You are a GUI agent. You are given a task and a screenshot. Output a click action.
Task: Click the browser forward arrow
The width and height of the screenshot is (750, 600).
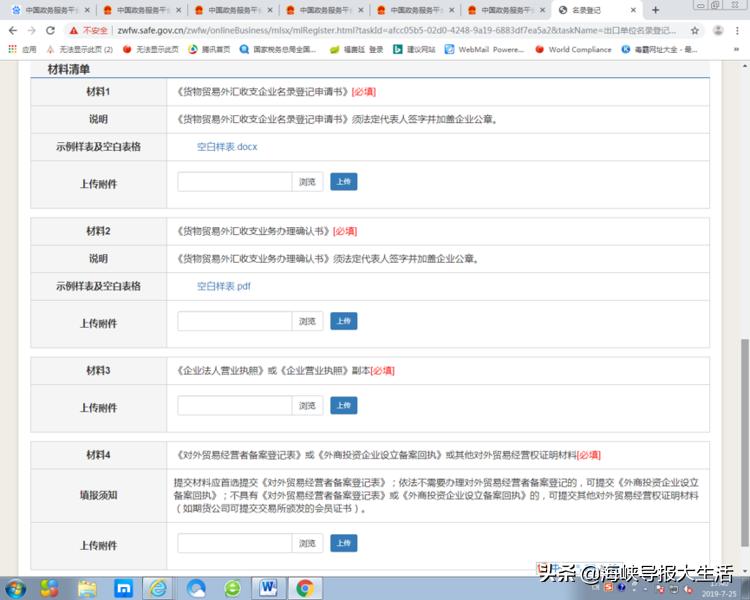tap(32, 31)
